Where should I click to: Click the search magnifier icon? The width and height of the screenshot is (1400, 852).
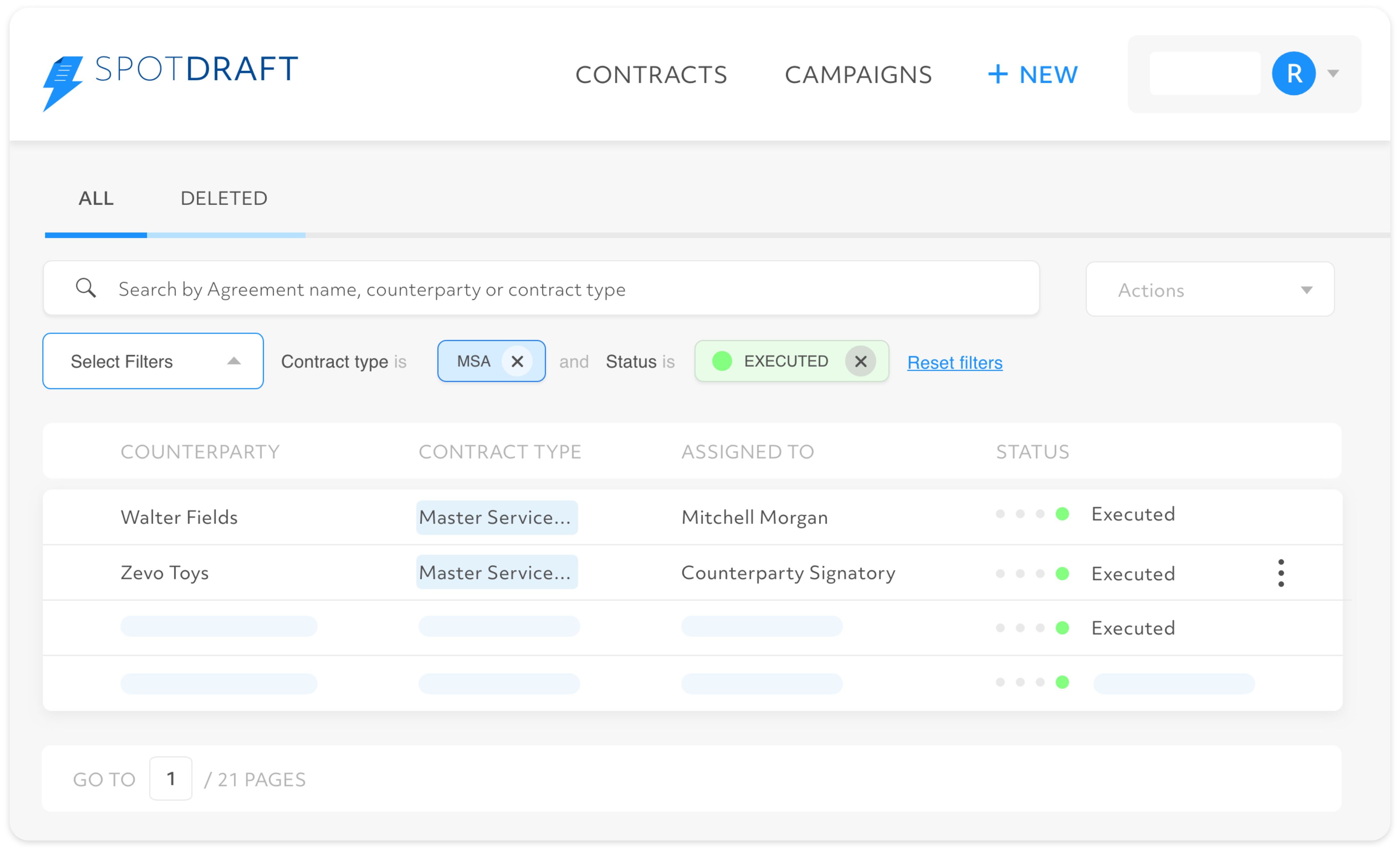pyautogui.click(x=86, y=288)
